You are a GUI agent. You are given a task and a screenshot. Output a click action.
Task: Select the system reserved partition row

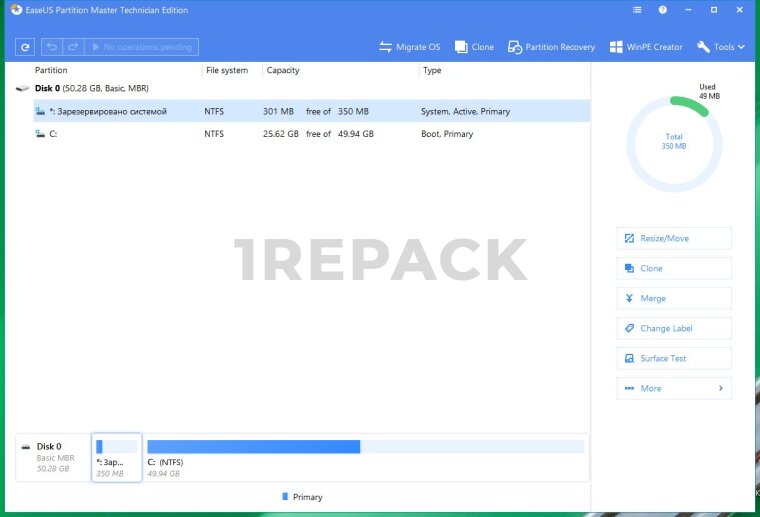coord(300,111)
